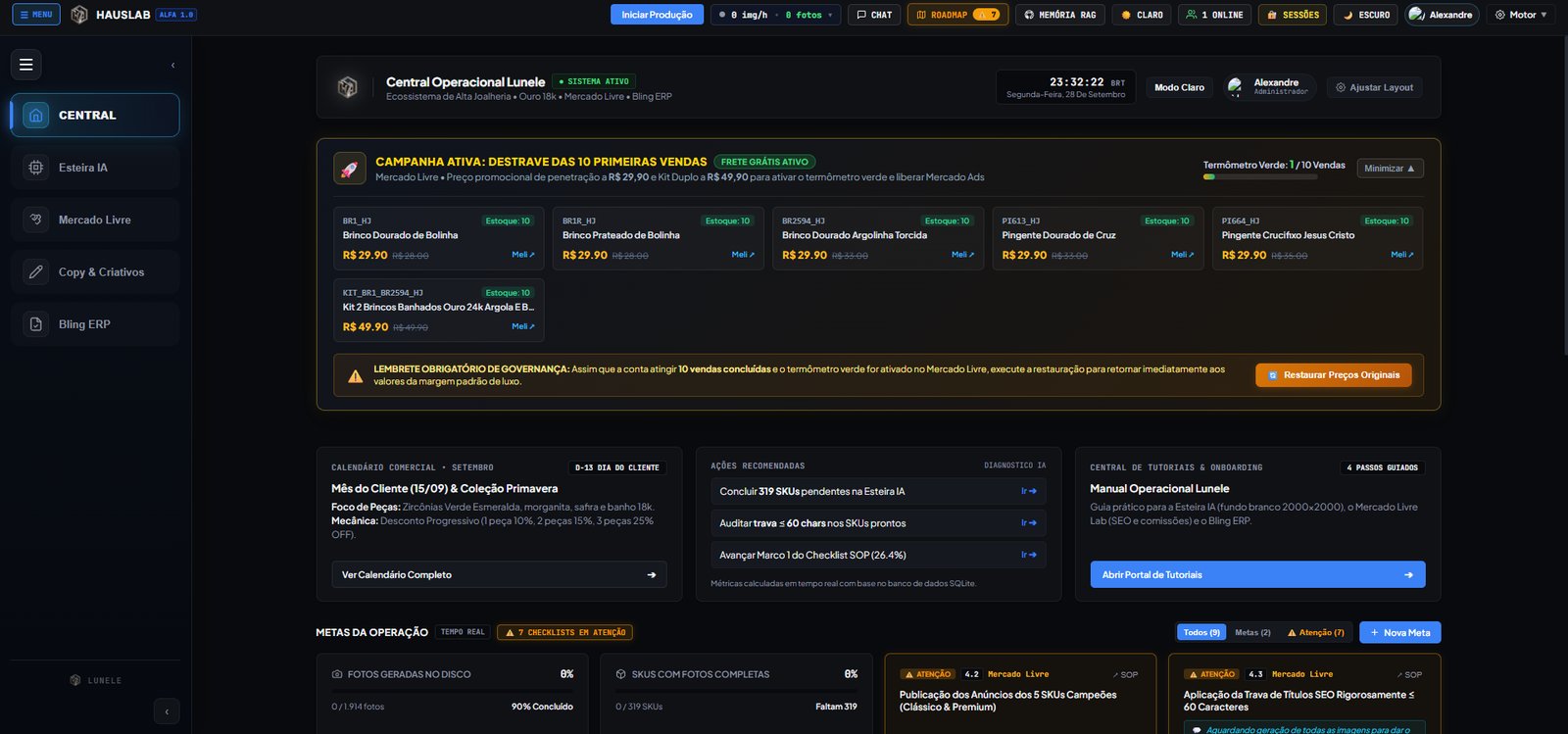The width and height of the screenshot is (1568, 734).
Task: Click the campaign rocket icon
Action: click(350, 169)
